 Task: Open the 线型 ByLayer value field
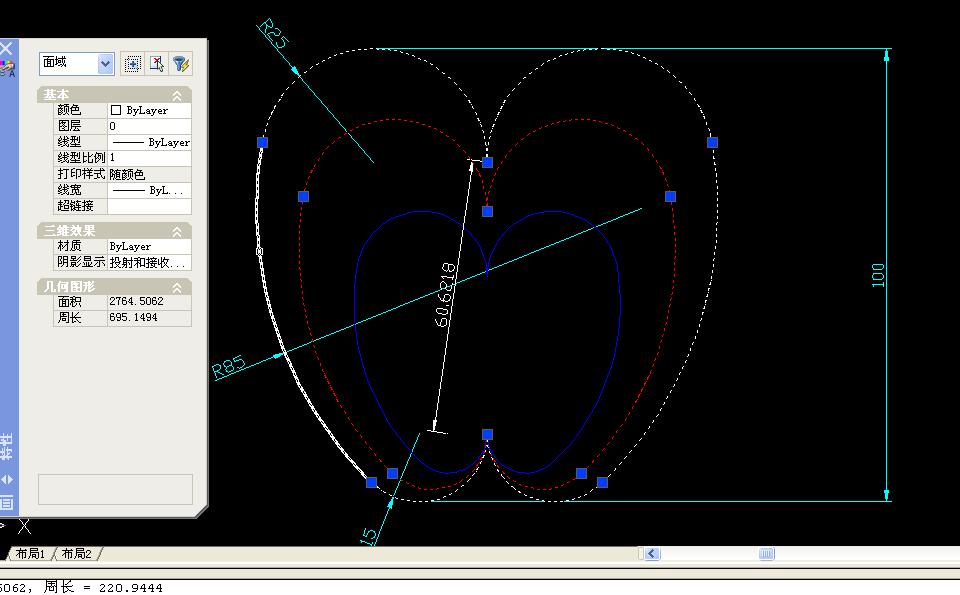pyautogui.click(x=149, y=142)
